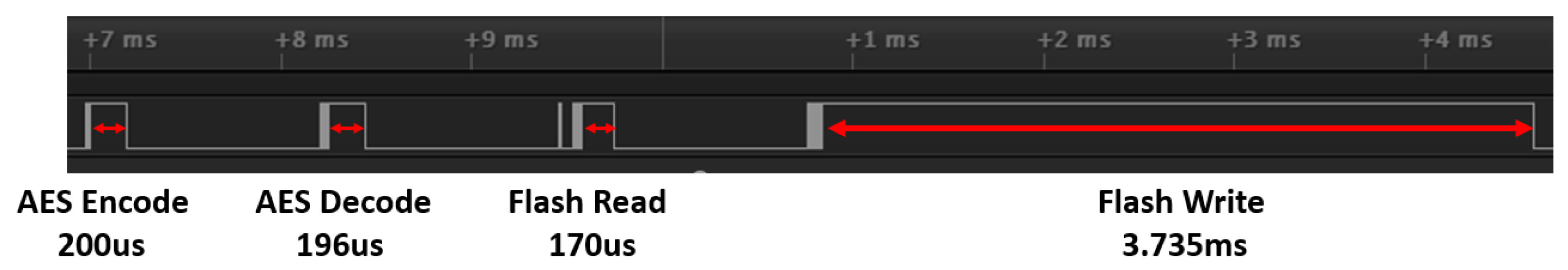
Task: Select the AES Encode pulse on waveform
Action: [x=107, y=126]
